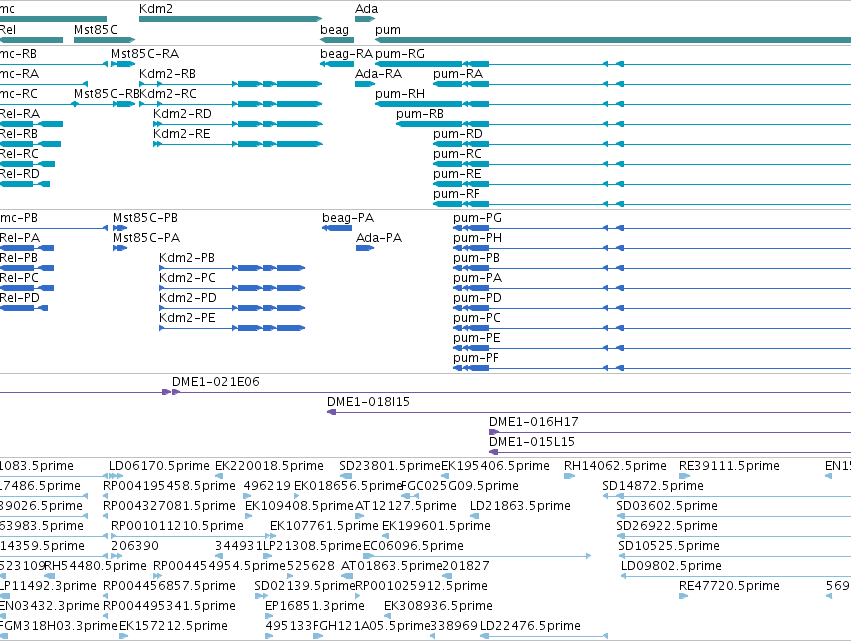Viewport: 851px width, 641px height.
Task: Click the pum-RF transcript label
Action: tap(456, 194)
